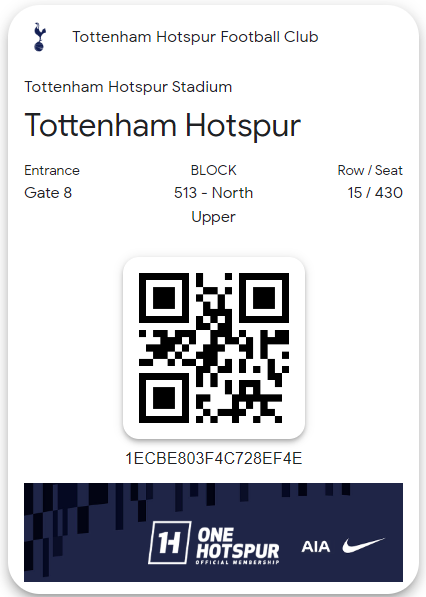Click the navy membership banner image
Screen dimensions: 426x597
[213, 532]
